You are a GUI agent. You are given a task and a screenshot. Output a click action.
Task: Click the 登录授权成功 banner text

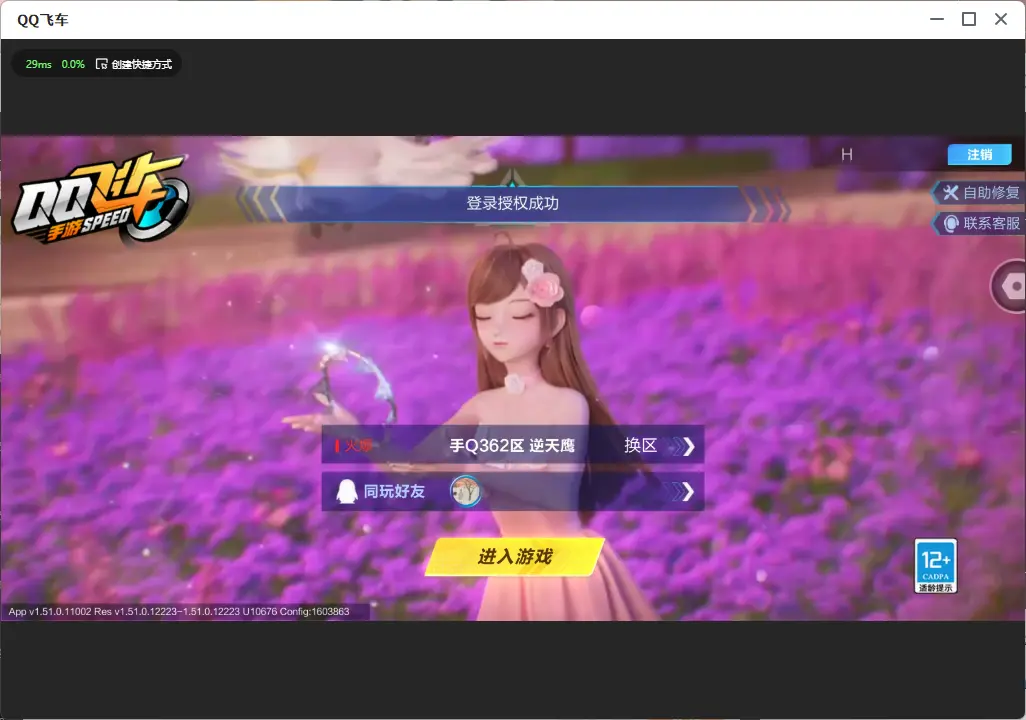click(x=512, y=204)
